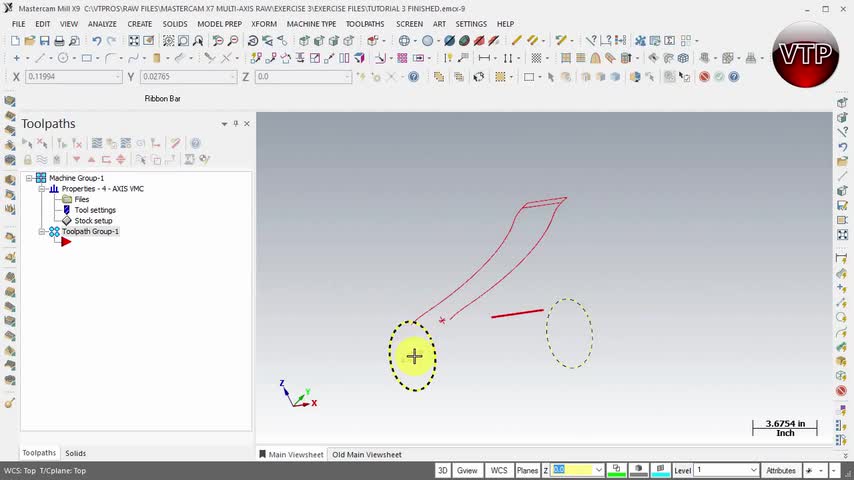Open the TOOLPATHS menu
Screen dimensions: 854x480
click(365, 24)
